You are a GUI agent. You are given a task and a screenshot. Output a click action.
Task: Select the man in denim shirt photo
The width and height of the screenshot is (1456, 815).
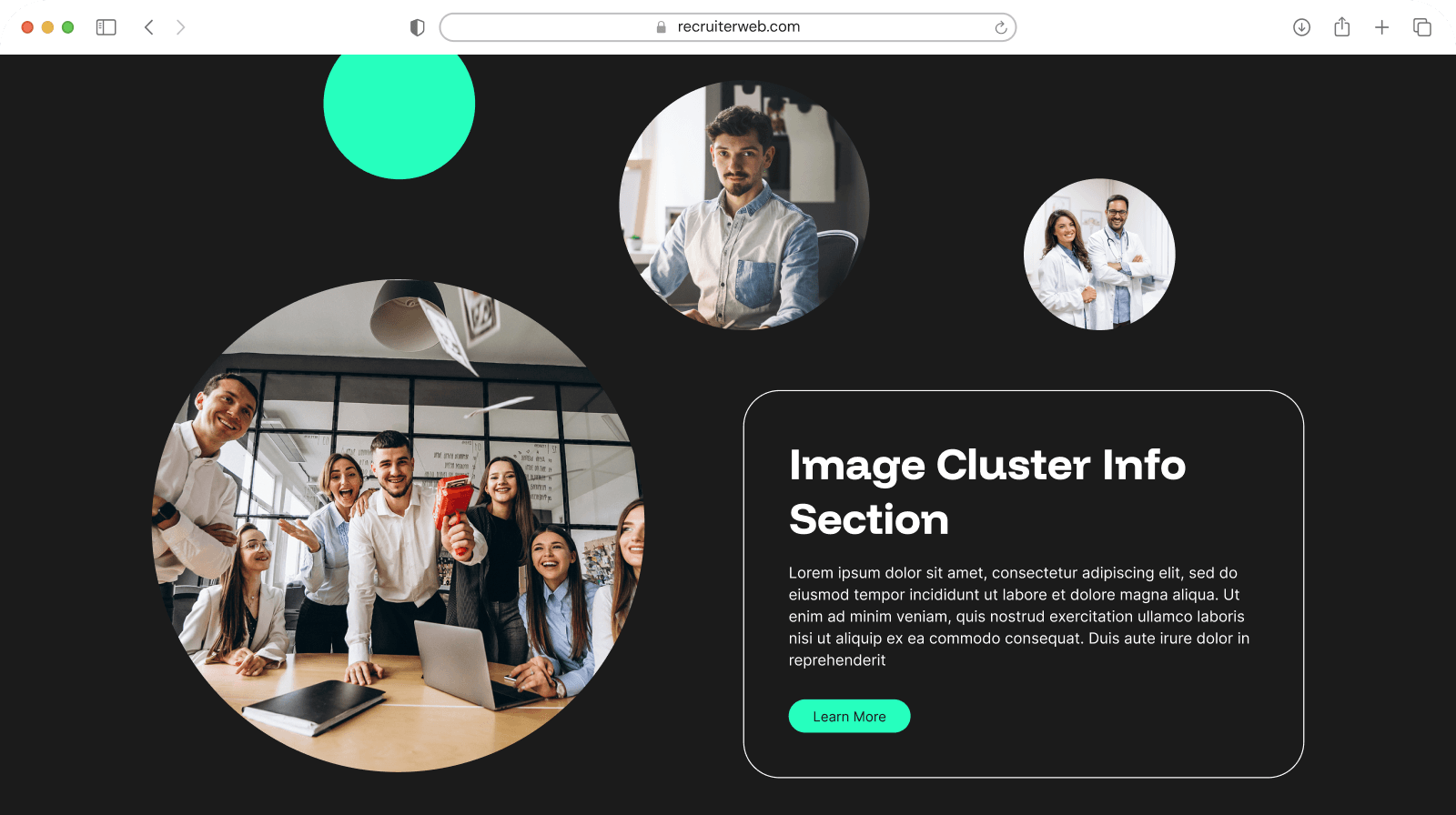(743, 206)
